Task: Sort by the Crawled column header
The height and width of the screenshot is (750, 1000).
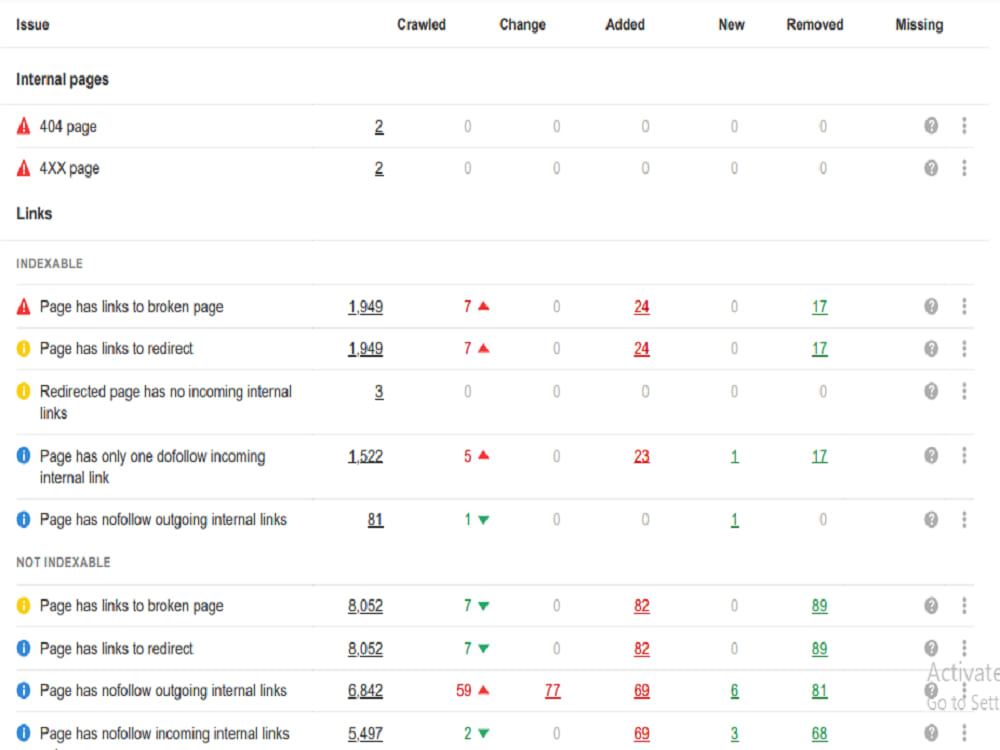Action: pos(421,25)
